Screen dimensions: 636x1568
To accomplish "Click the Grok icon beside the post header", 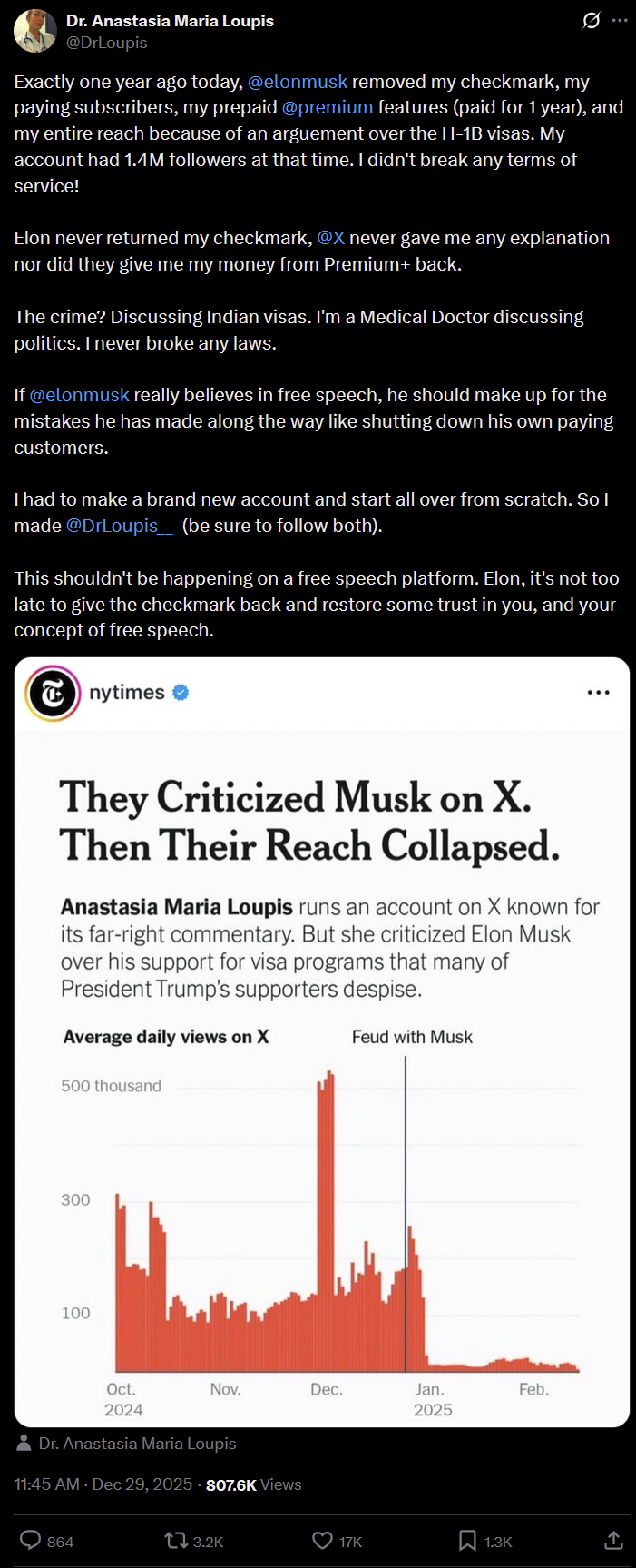I will point(591,20).
